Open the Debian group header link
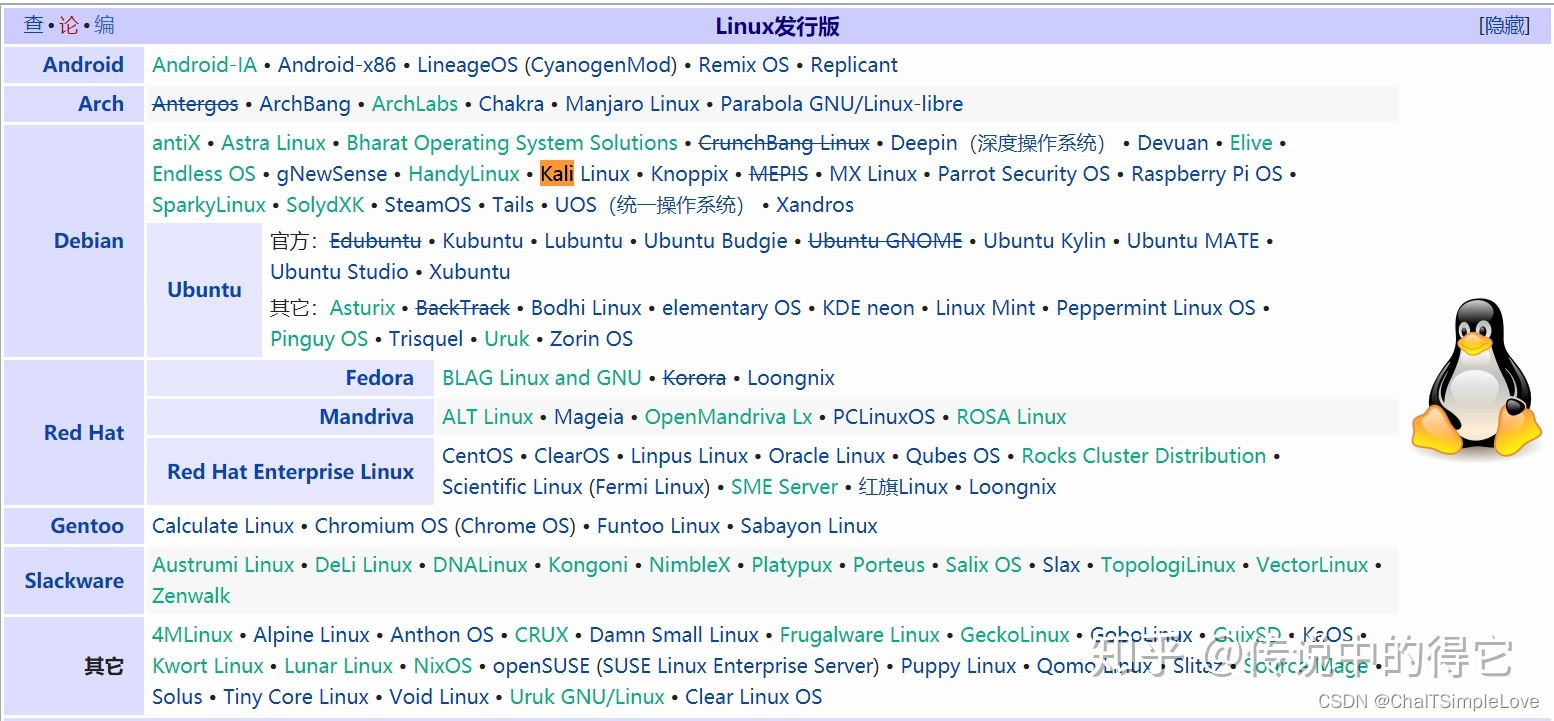The height and width of the screenshot is (721, 1554). point(89,241)
